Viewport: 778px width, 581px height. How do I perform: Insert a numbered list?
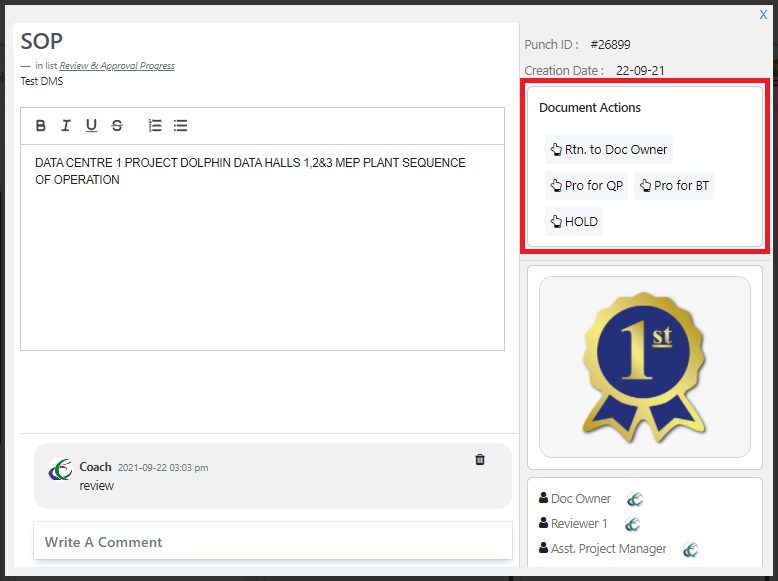(x=155, y=126)
